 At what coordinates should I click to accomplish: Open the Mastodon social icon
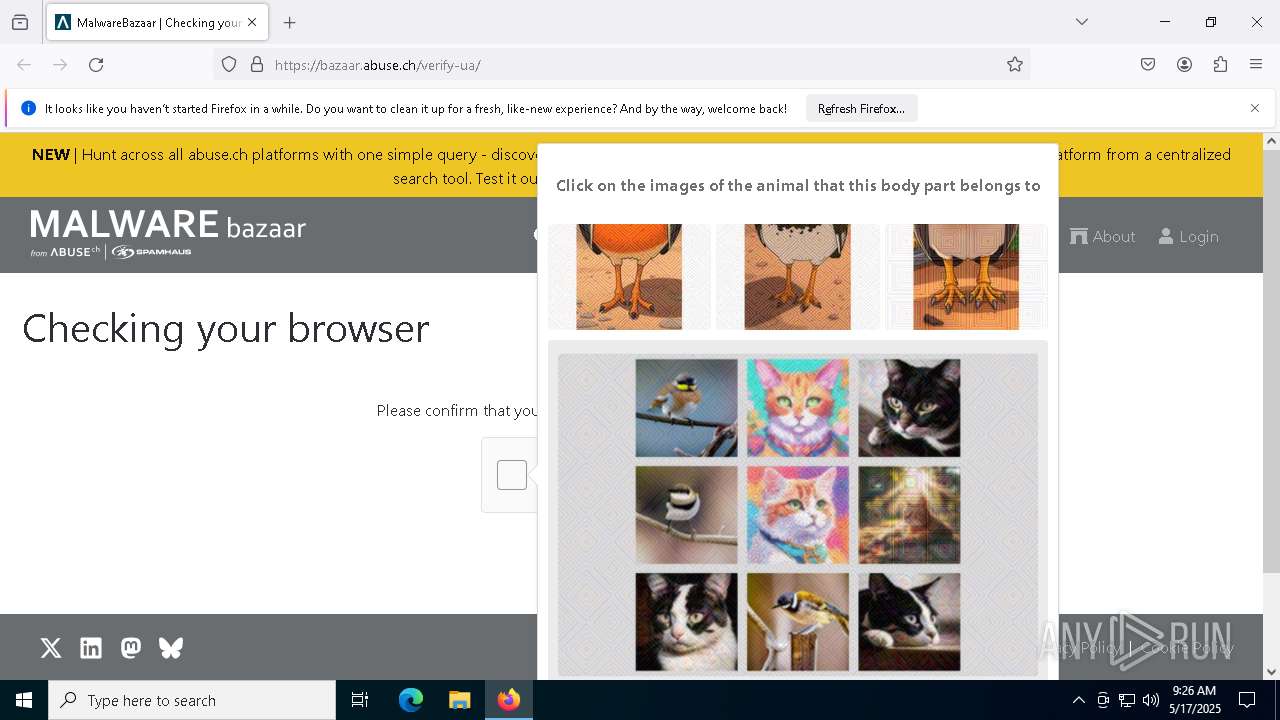(131, 648)
